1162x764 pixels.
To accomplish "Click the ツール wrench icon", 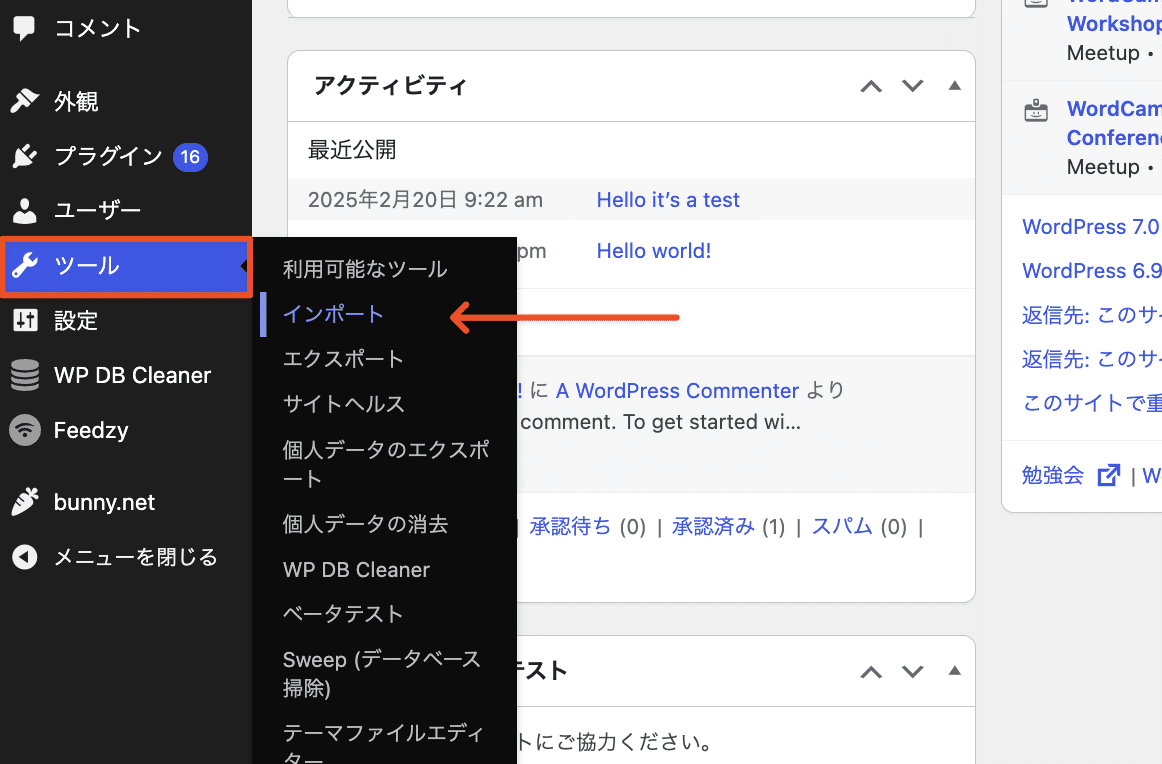I will tap(25, 266).
